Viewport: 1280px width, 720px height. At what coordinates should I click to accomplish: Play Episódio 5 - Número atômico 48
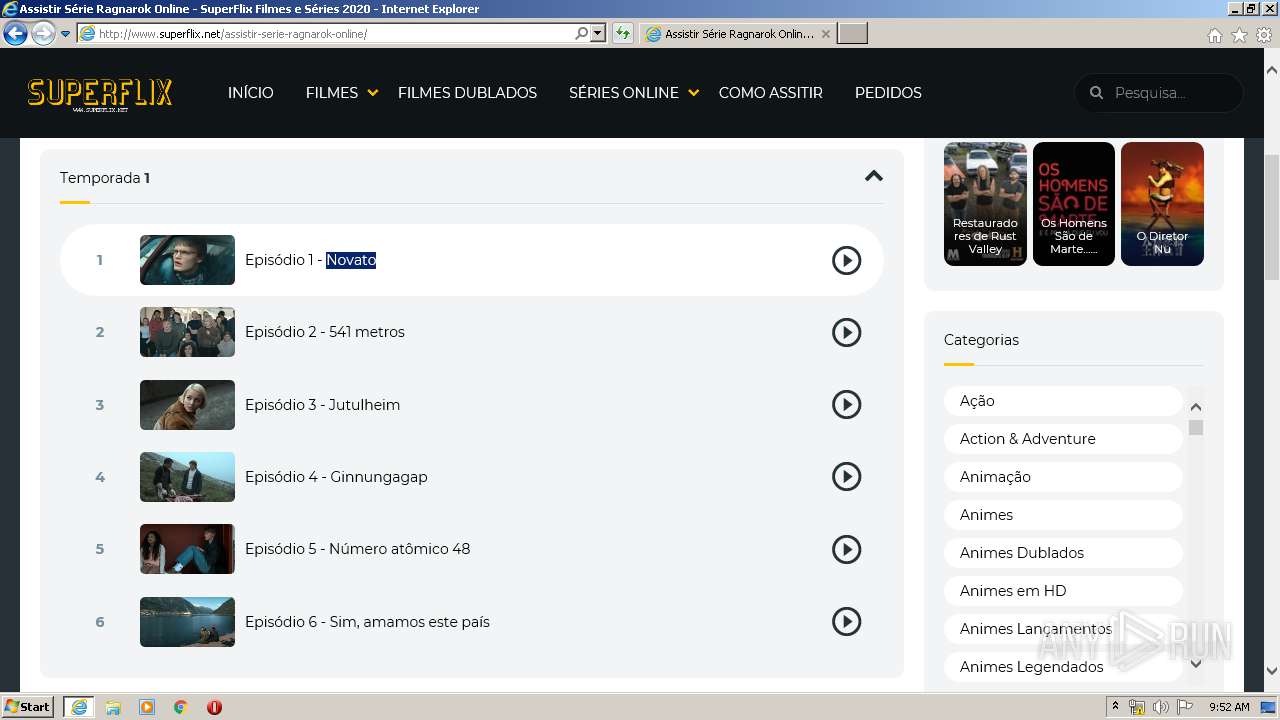[846, 549]
